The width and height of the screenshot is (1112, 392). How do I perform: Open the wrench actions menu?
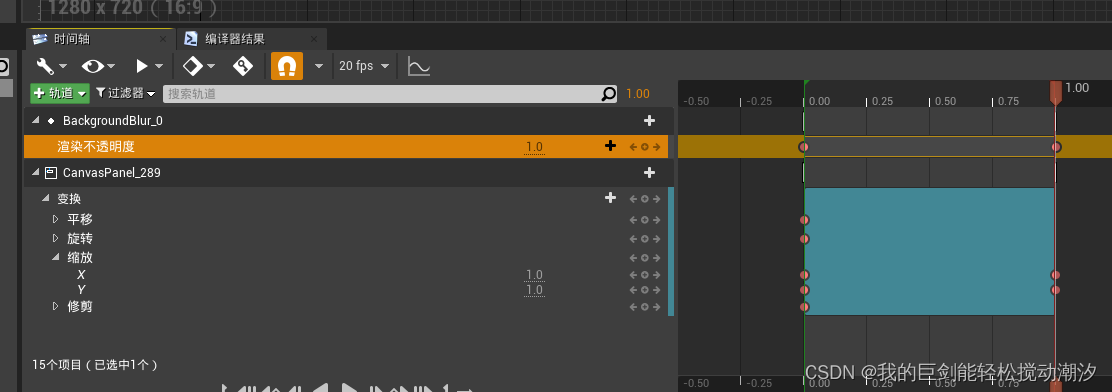coord(51,66)
